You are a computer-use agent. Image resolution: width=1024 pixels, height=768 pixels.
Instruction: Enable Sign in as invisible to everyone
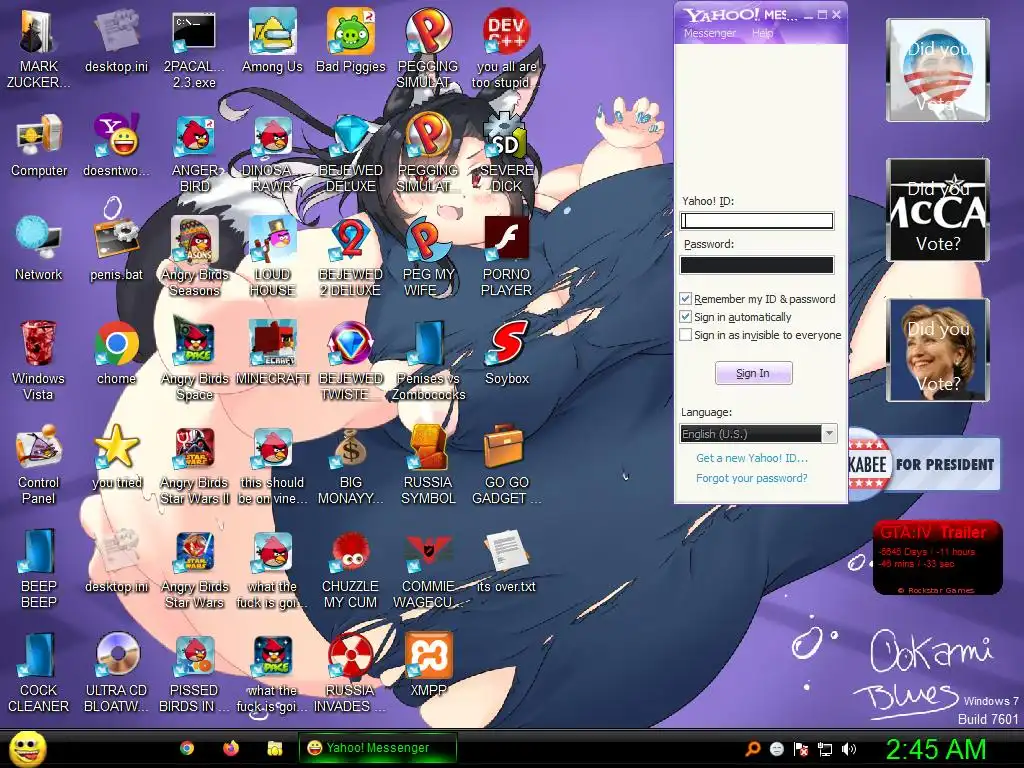[685, 335]
